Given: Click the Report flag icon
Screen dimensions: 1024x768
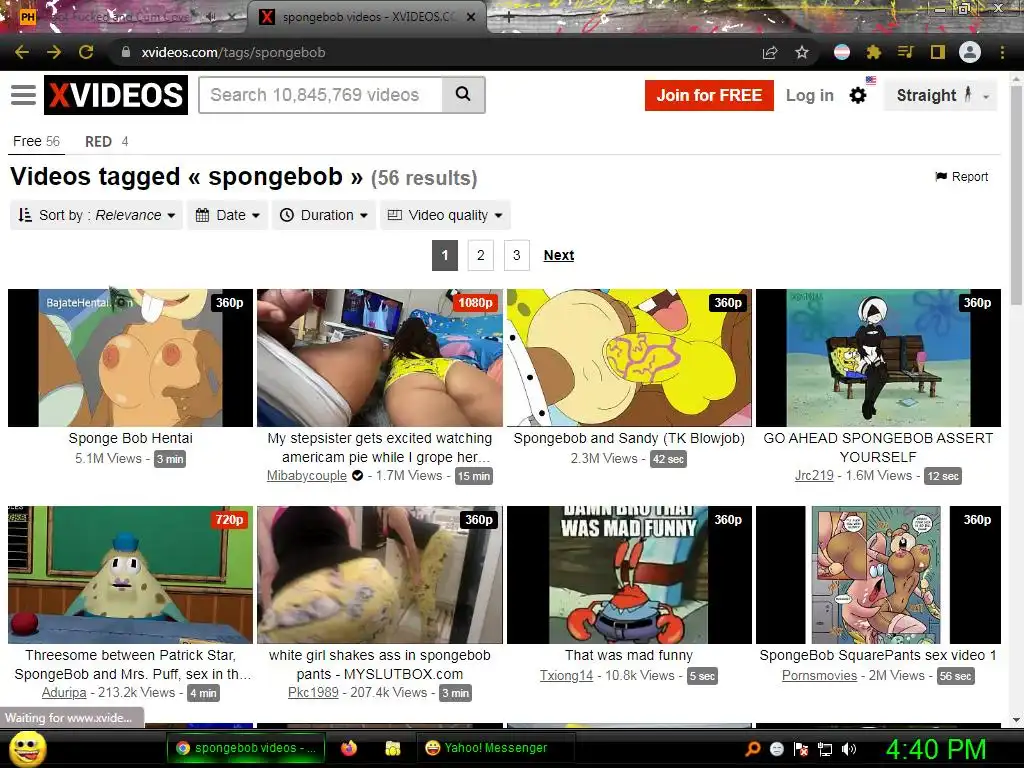Looking at the screenshot, I should pyautogui.click(x=941, y=176).
